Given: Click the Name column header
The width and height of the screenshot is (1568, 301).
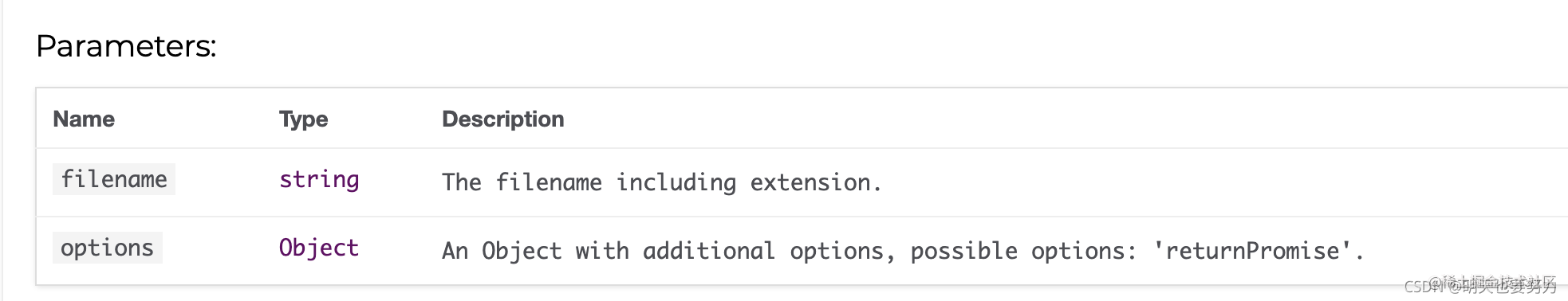Looking at the screenshot, I should point(84,119).
